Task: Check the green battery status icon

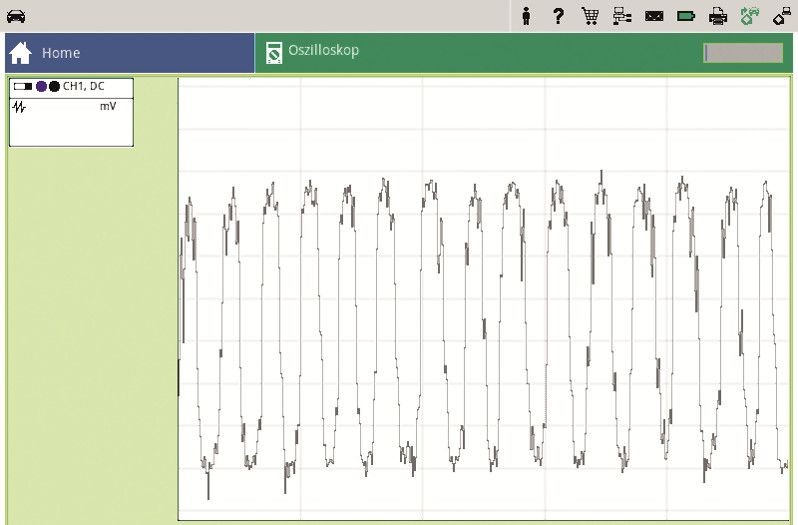Action: (x=686, y=16)
